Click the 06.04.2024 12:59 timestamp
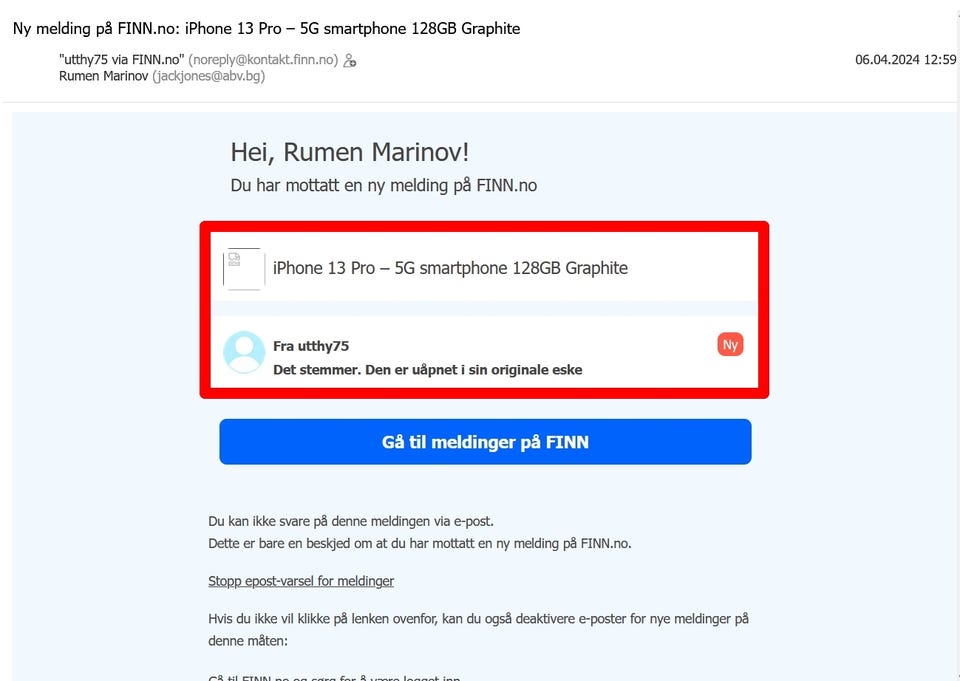Image resolution: width=960 pixels, height=681 pixels. tap(906, 59)
